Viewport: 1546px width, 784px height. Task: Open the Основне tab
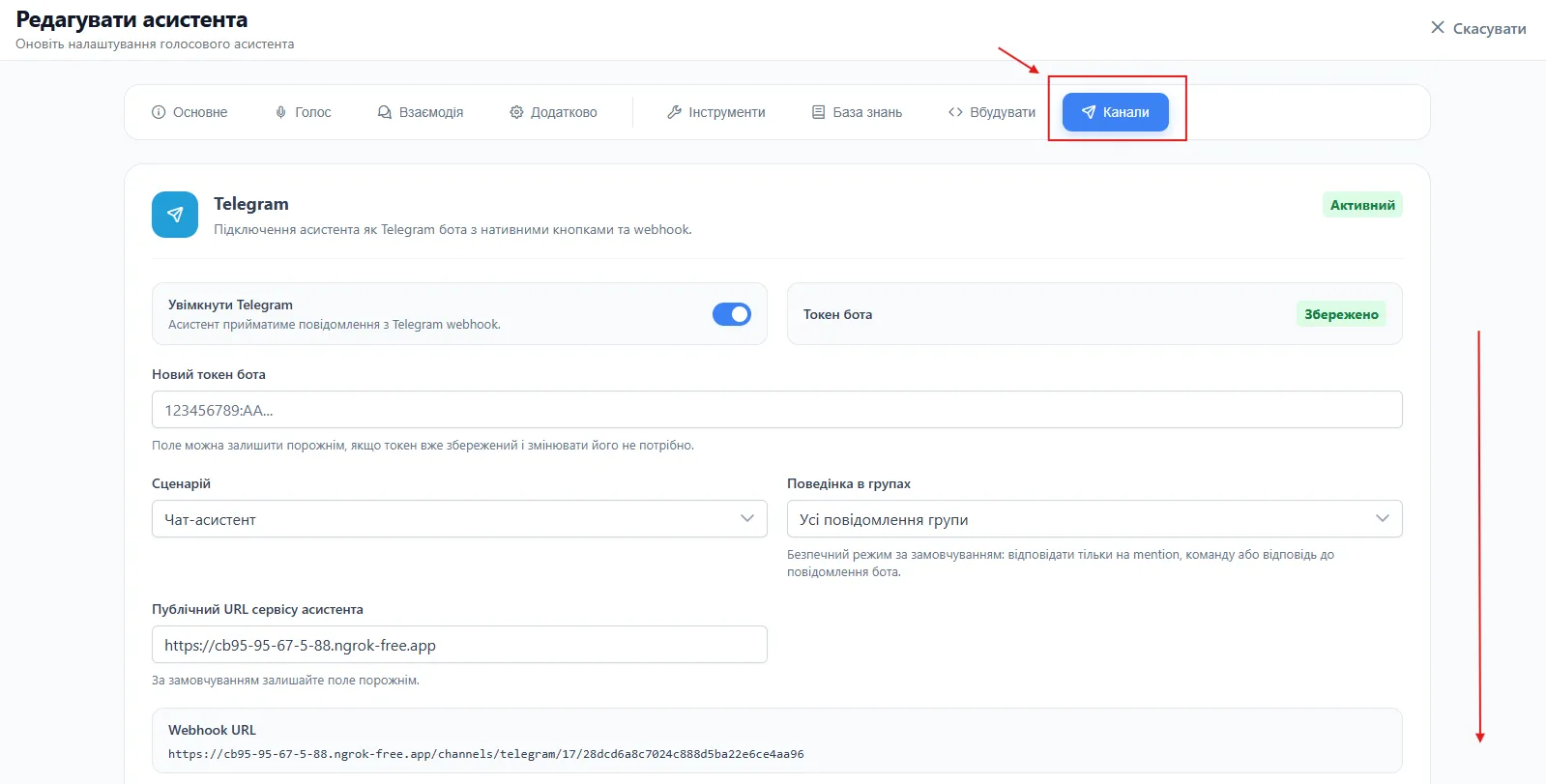tap(190, 112)
